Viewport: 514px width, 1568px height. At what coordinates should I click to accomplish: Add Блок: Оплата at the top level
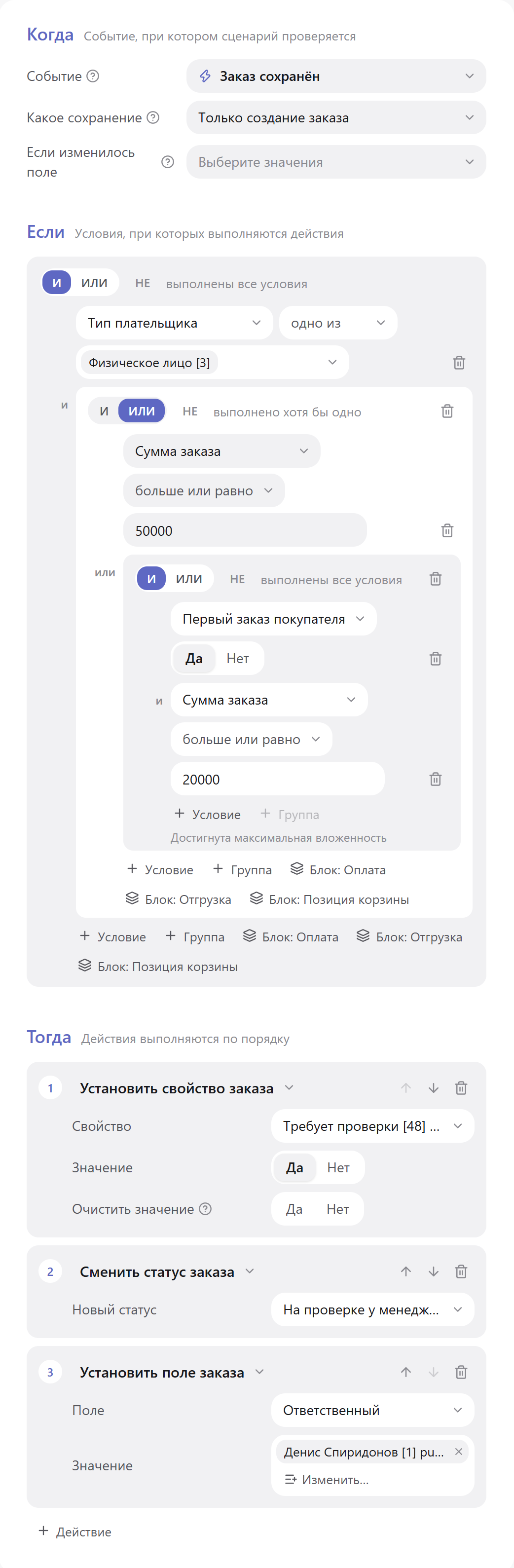point(291,937)
